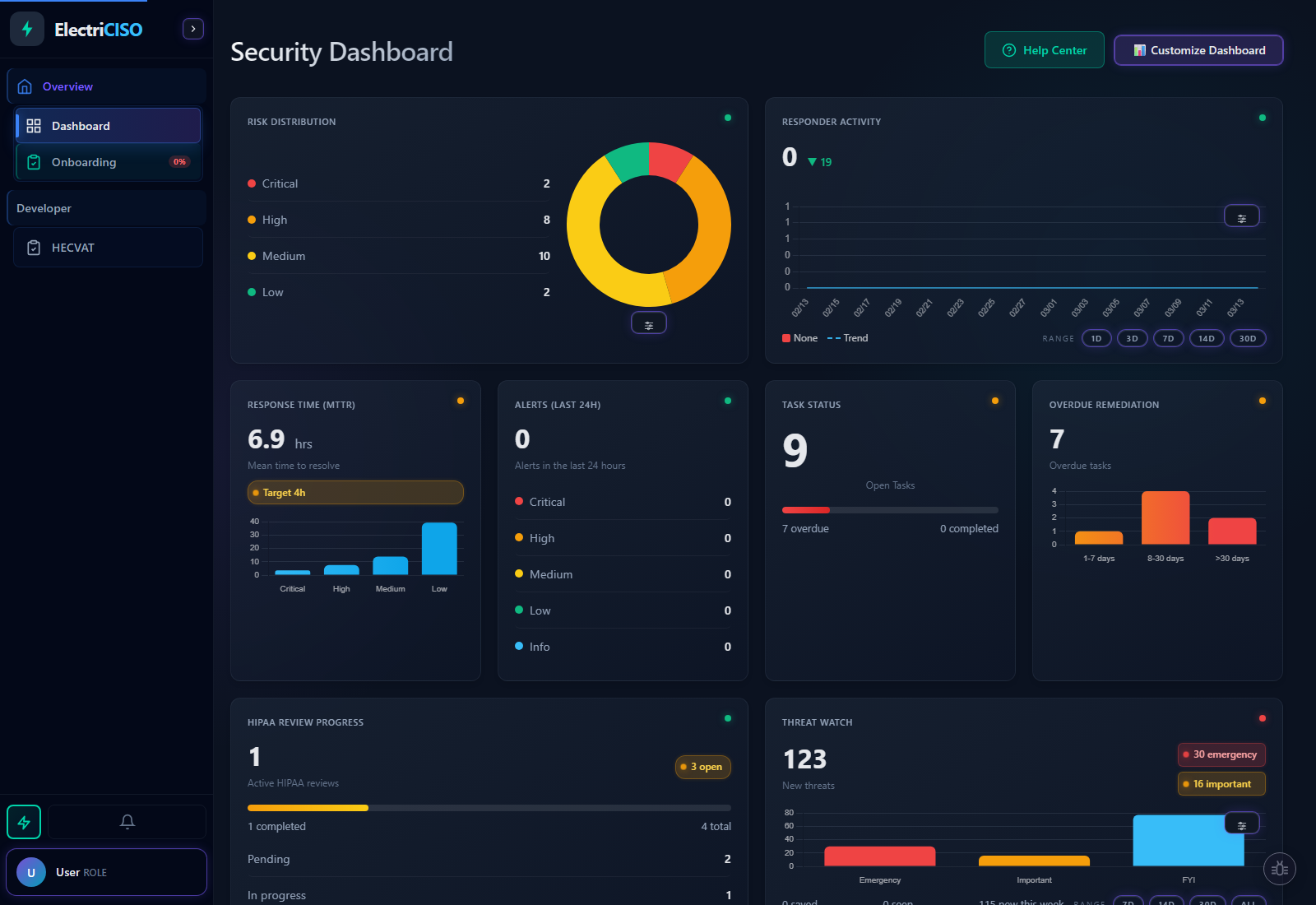1316x905 pixels.
Task: Click the floating bug report icon
Action: tap(1280, 868)
